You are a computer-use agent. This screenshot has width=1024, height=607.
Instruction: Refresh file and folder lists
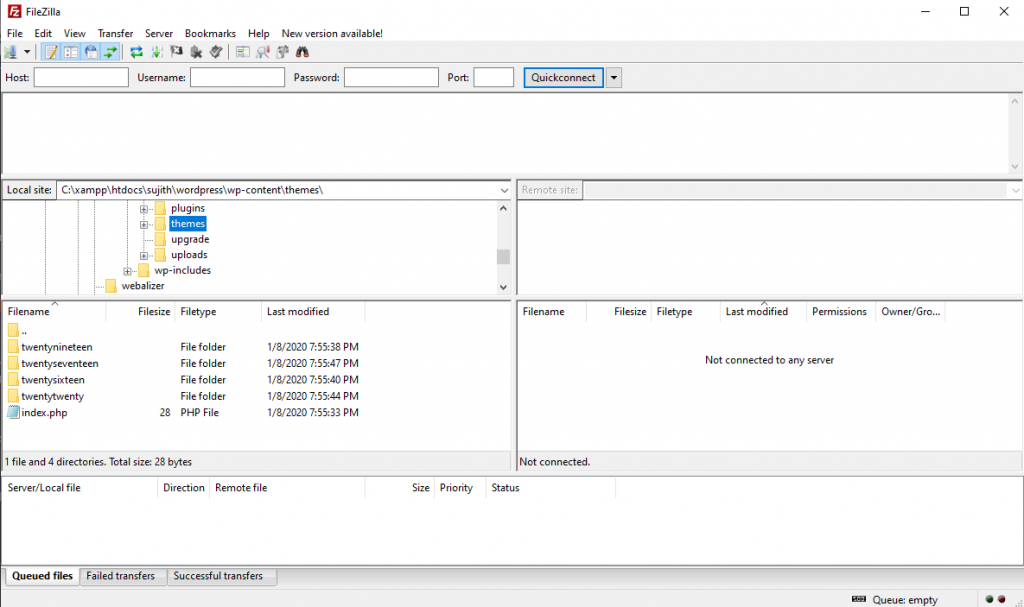(136, 52)
